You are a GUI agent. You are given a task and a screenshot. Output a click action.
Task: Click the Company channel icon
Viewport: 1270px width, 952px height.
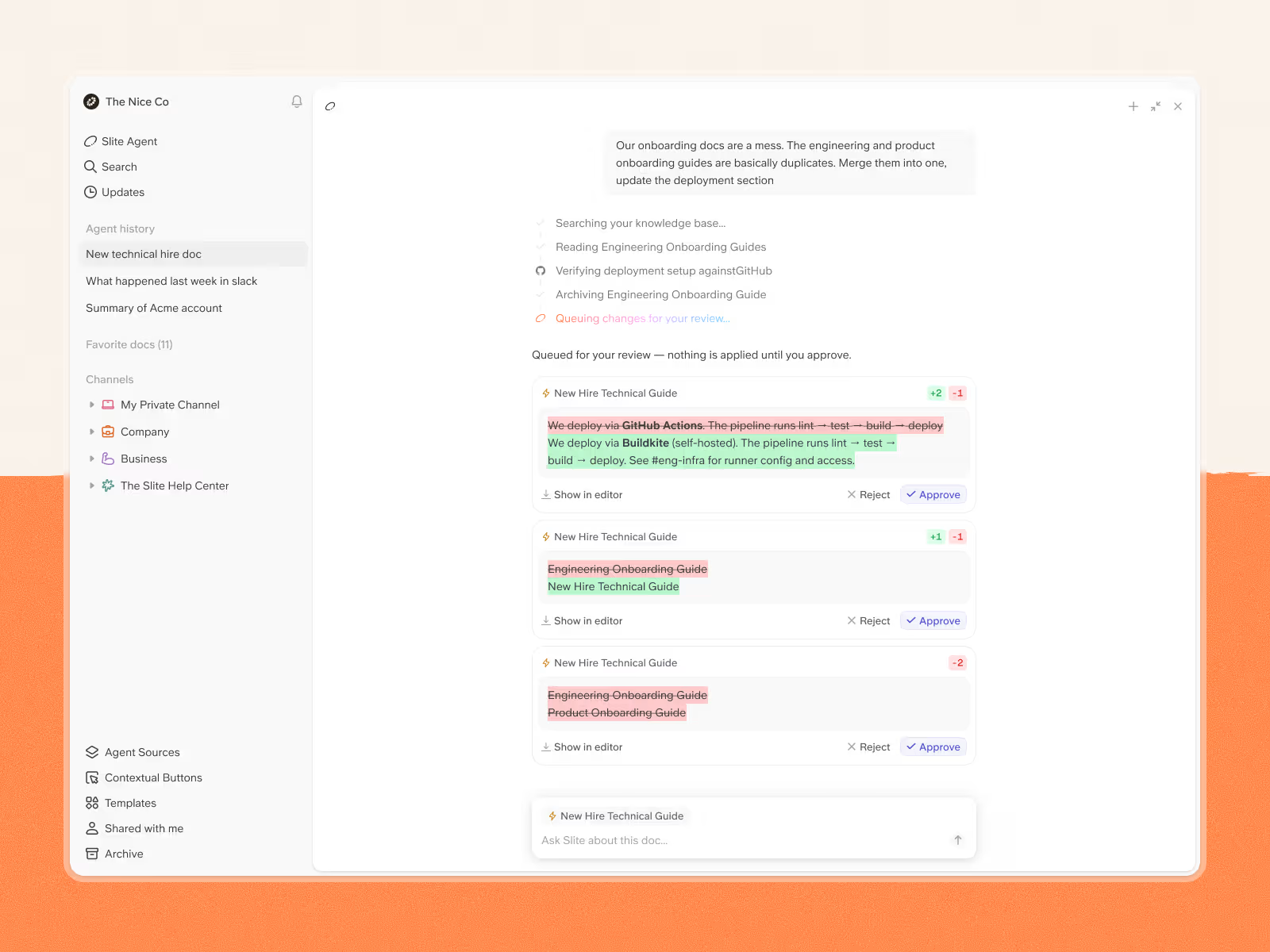[x=108, y=432]
